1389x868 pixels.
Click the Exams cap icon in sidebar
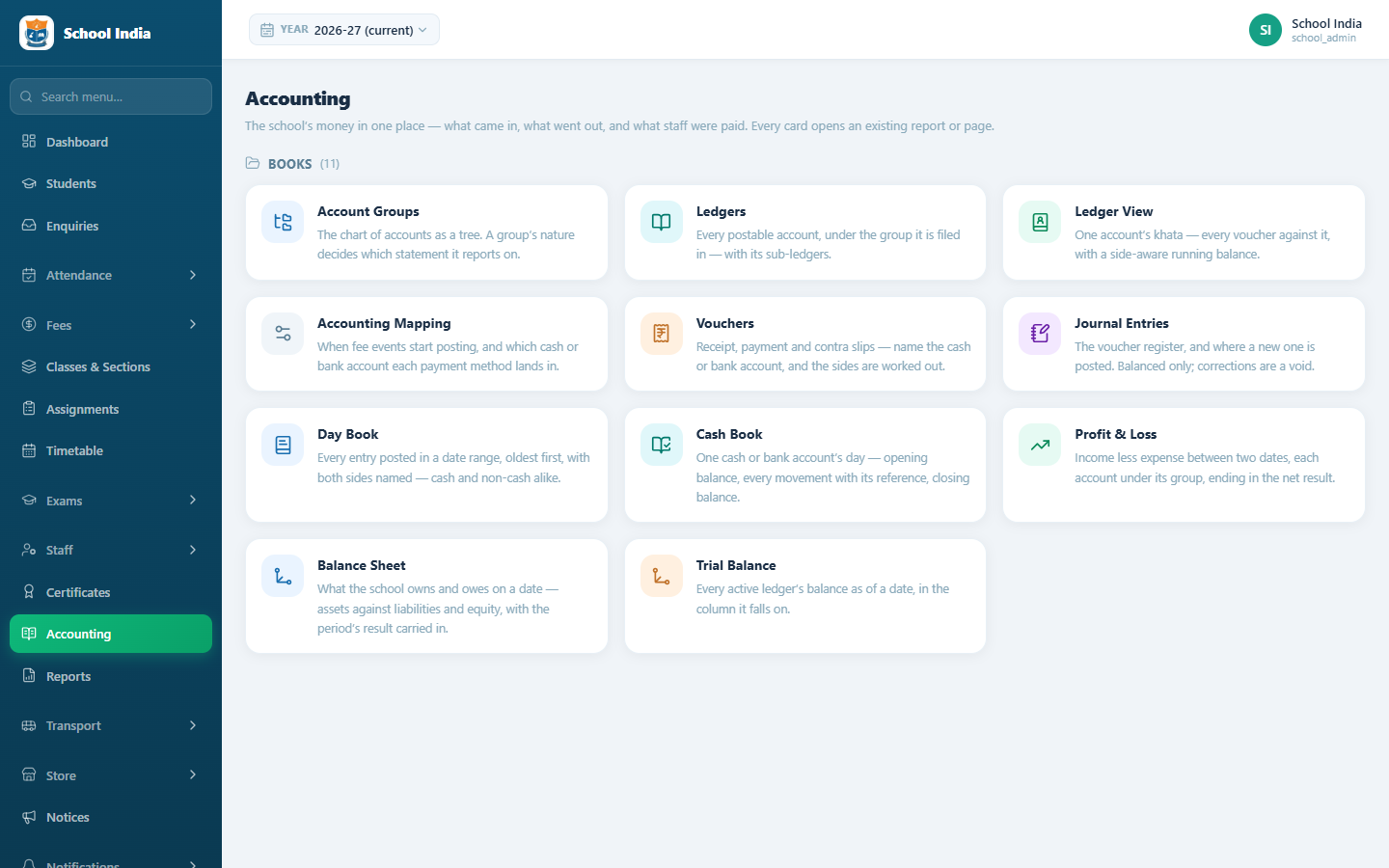point(29,501)
